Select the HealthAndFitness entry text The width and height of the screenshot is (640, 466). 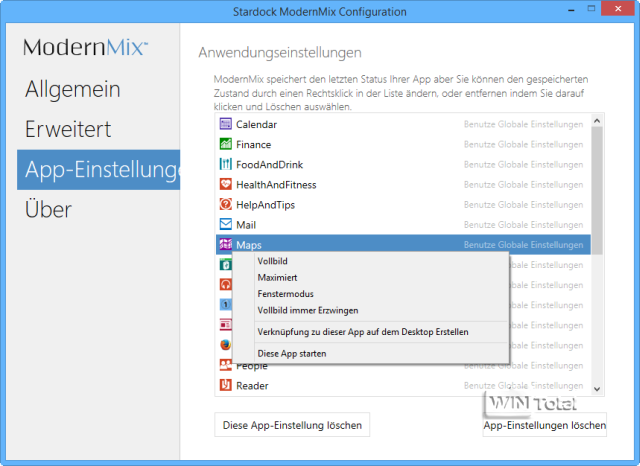pos(276,184)
